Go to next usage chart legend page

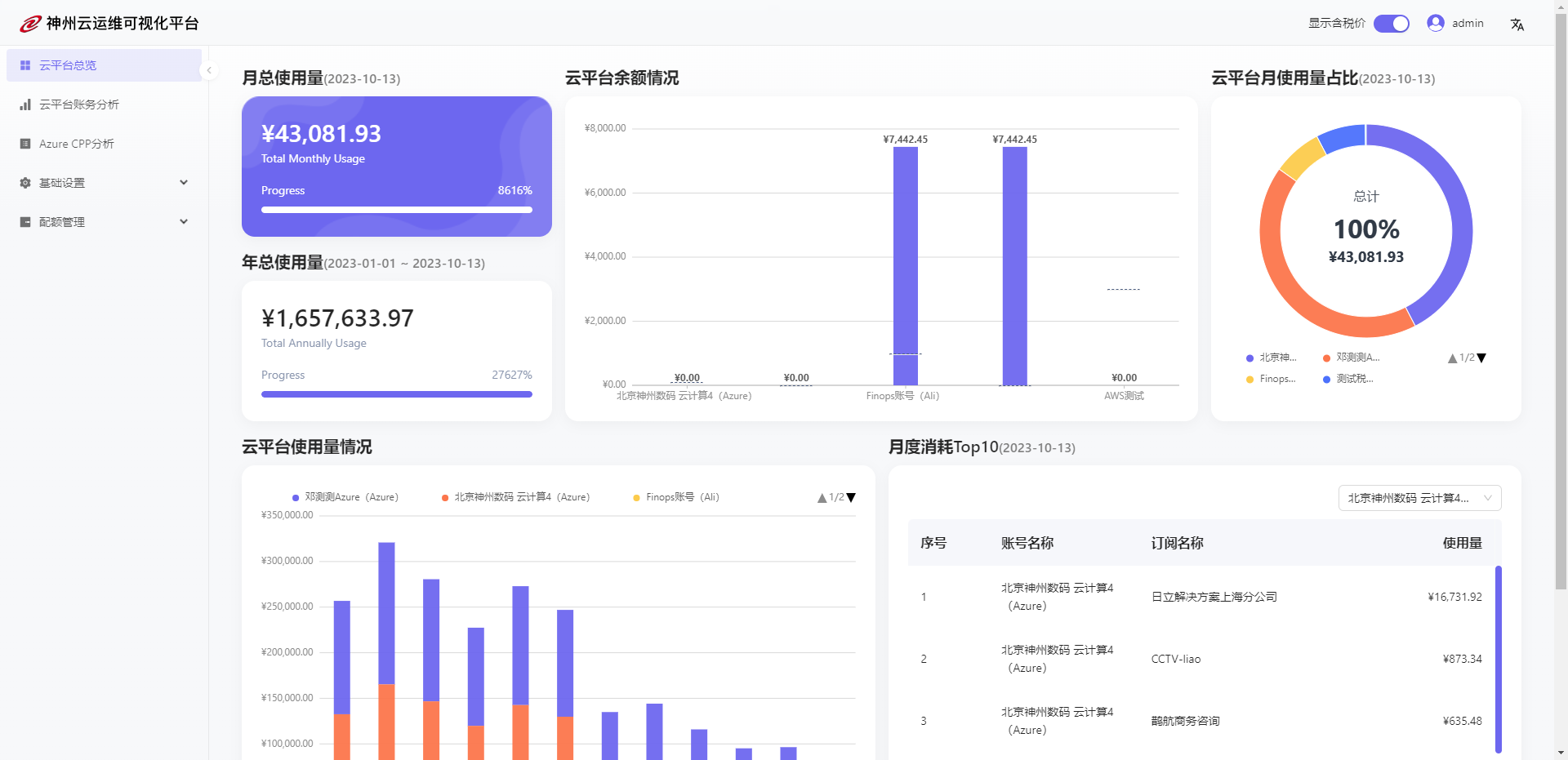click(851, 497)
